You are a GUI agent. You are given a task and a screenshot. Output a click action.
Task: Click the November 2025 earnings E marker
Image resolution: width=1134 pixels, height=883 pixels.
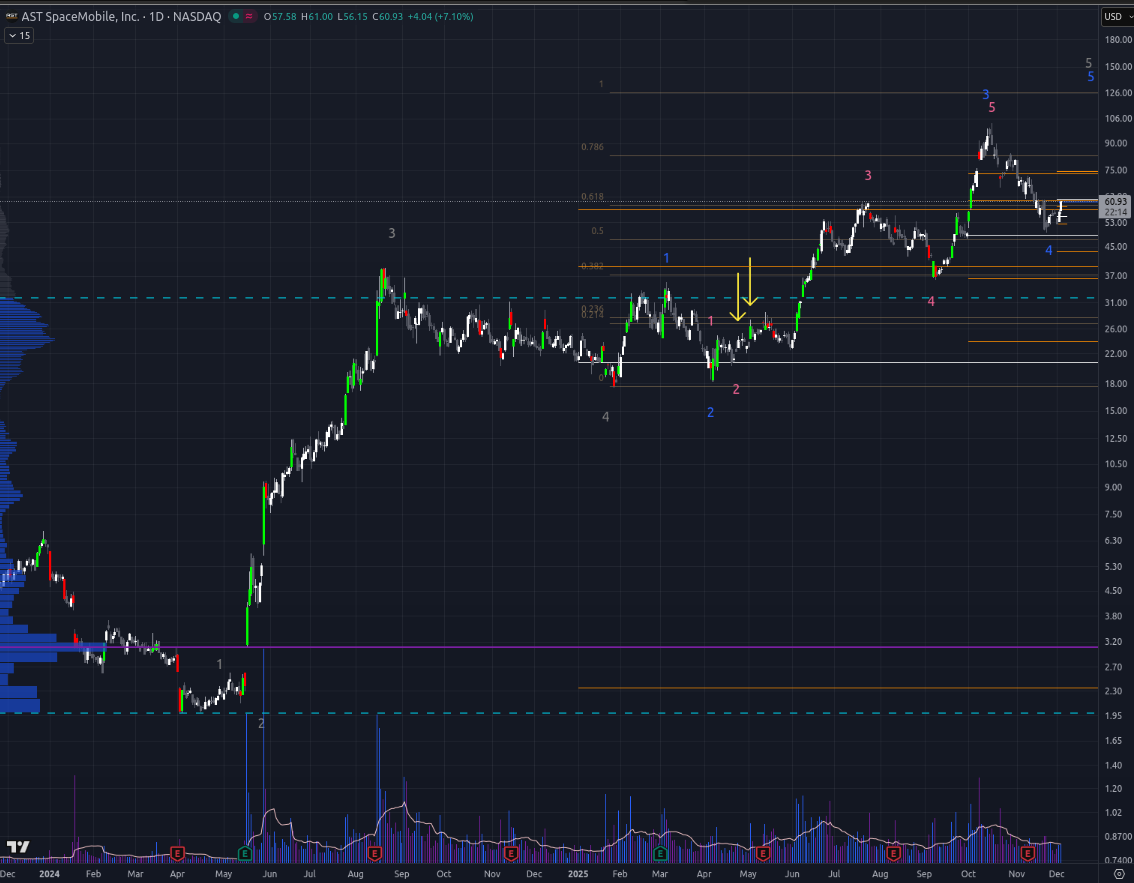coord(1028,853)
